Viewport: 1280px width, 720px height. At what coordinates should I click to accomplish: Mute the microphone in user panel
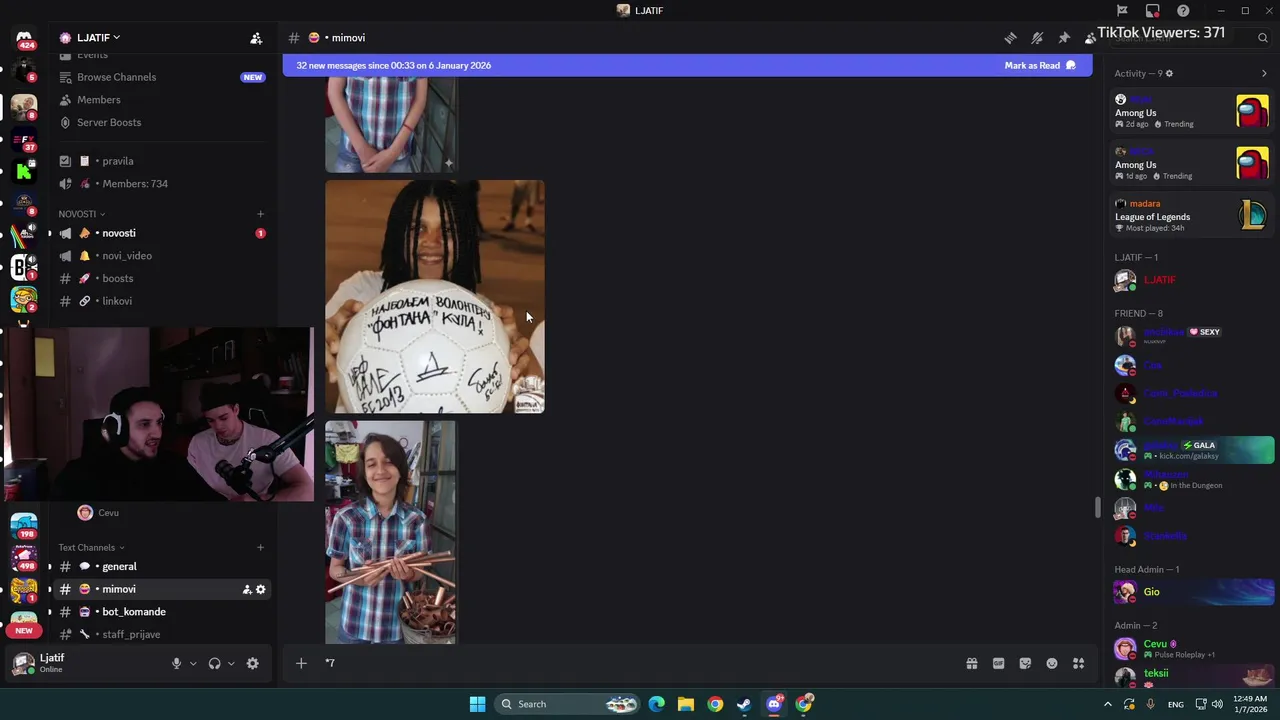coord(176,663)
